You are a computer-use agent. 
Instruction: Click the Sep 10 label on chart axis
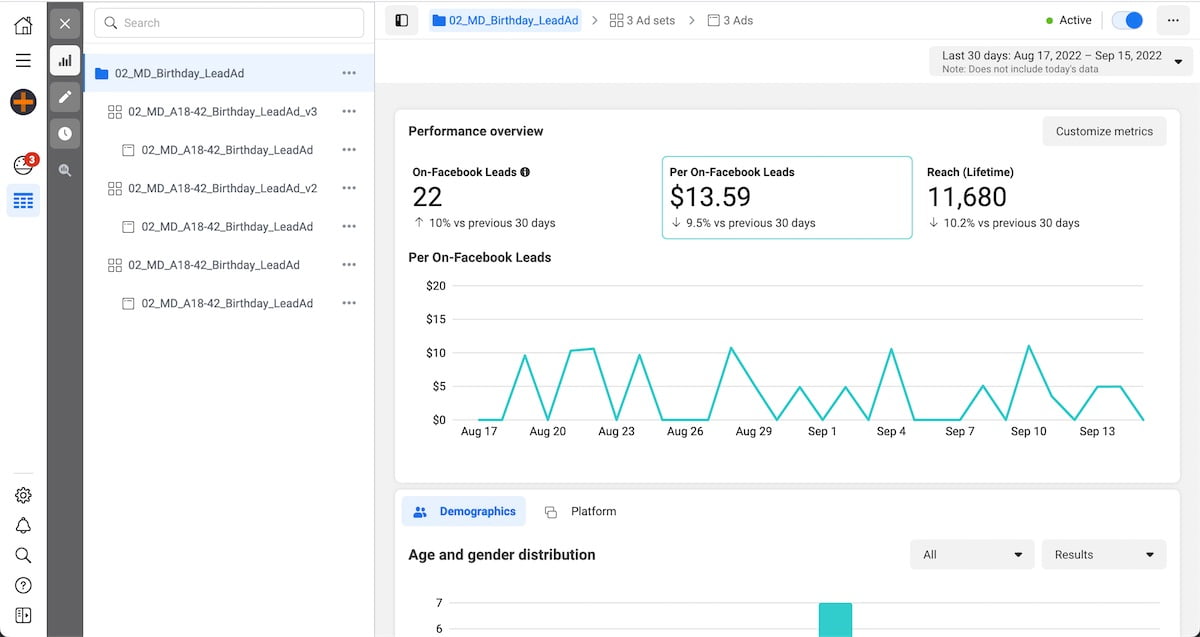click(1028, 432)
